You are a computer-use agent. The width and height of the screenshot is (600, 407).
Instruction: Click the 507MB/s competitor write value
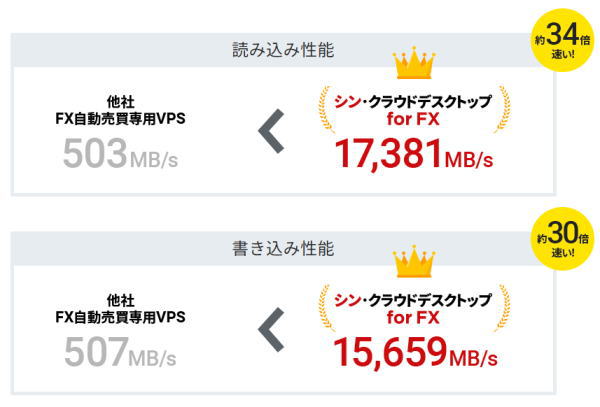(x=121, y=352)
